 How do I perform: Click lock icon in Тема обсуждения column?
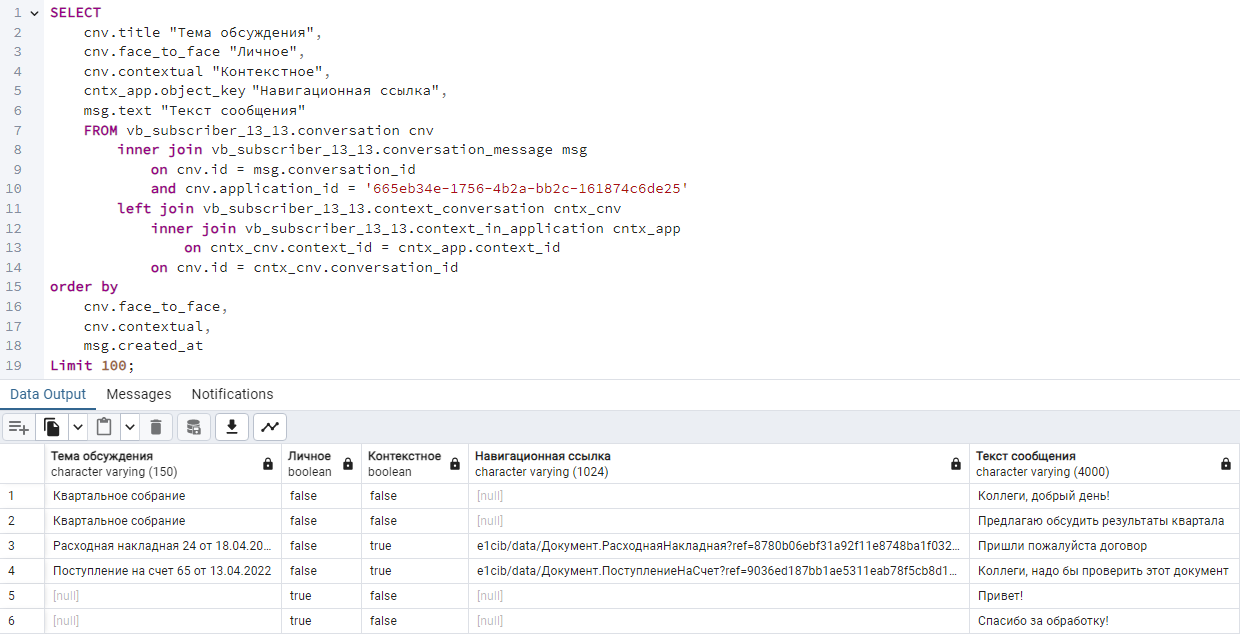coord(267,464)
